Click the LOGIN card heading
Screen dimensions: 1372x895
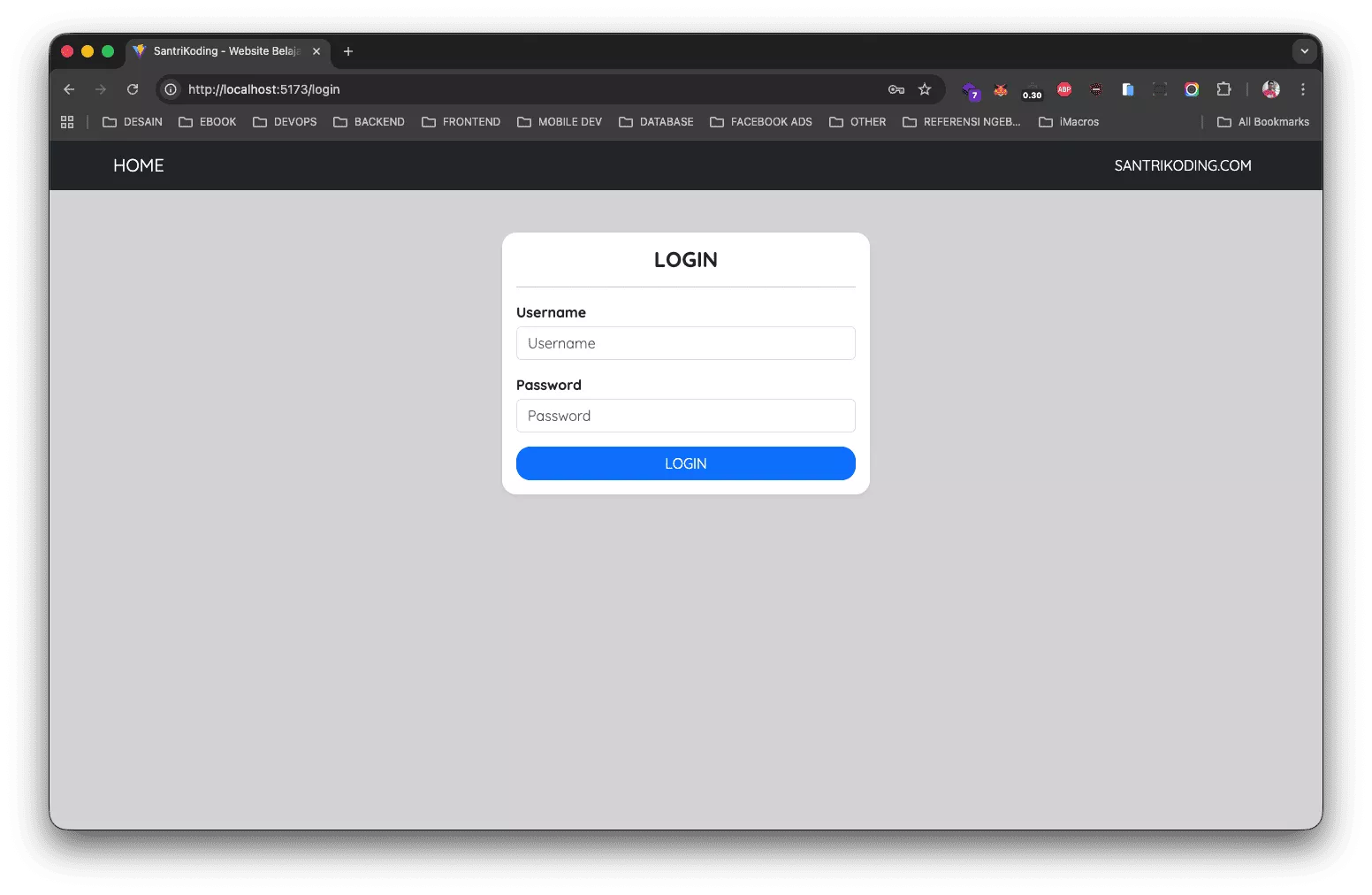tap(686, 260)
